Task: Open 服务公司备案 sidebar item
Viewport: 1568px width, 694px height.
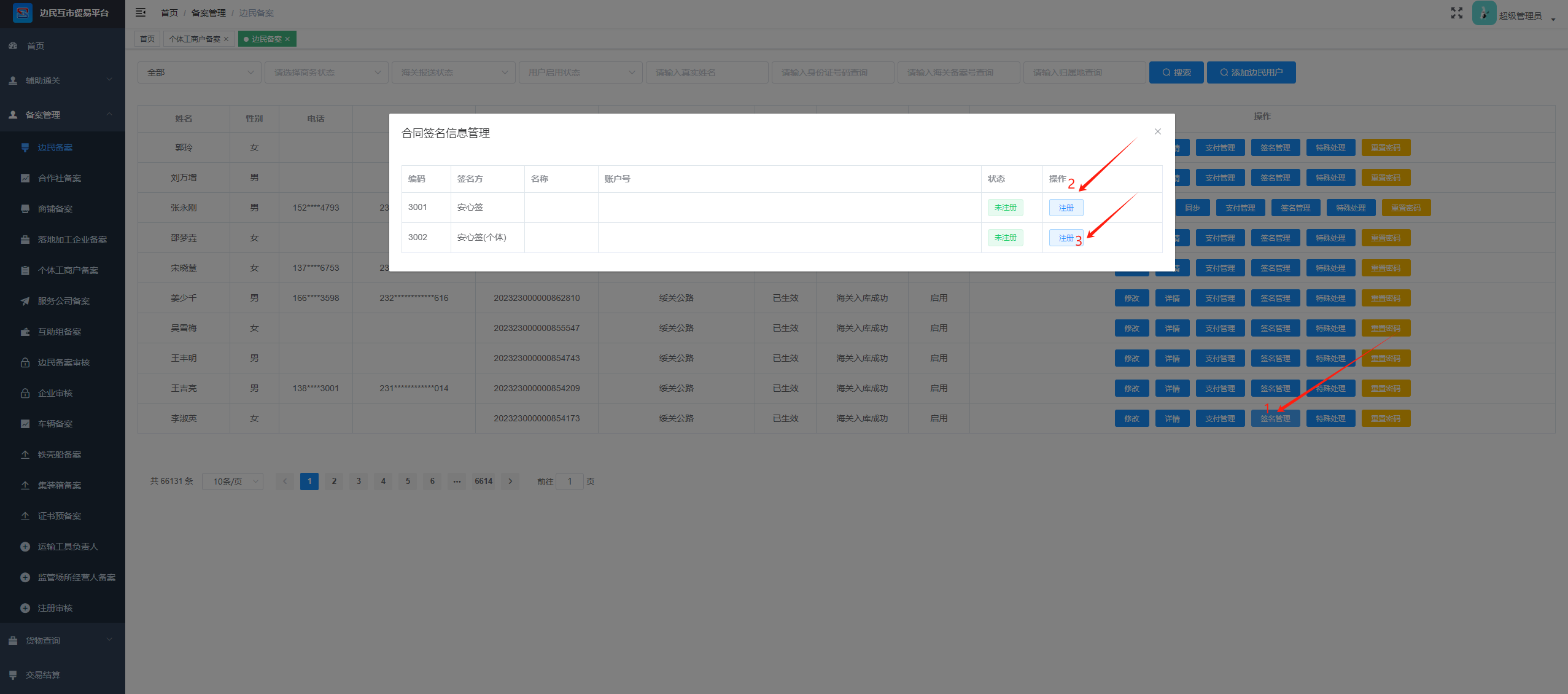Action: pos(63,301)
